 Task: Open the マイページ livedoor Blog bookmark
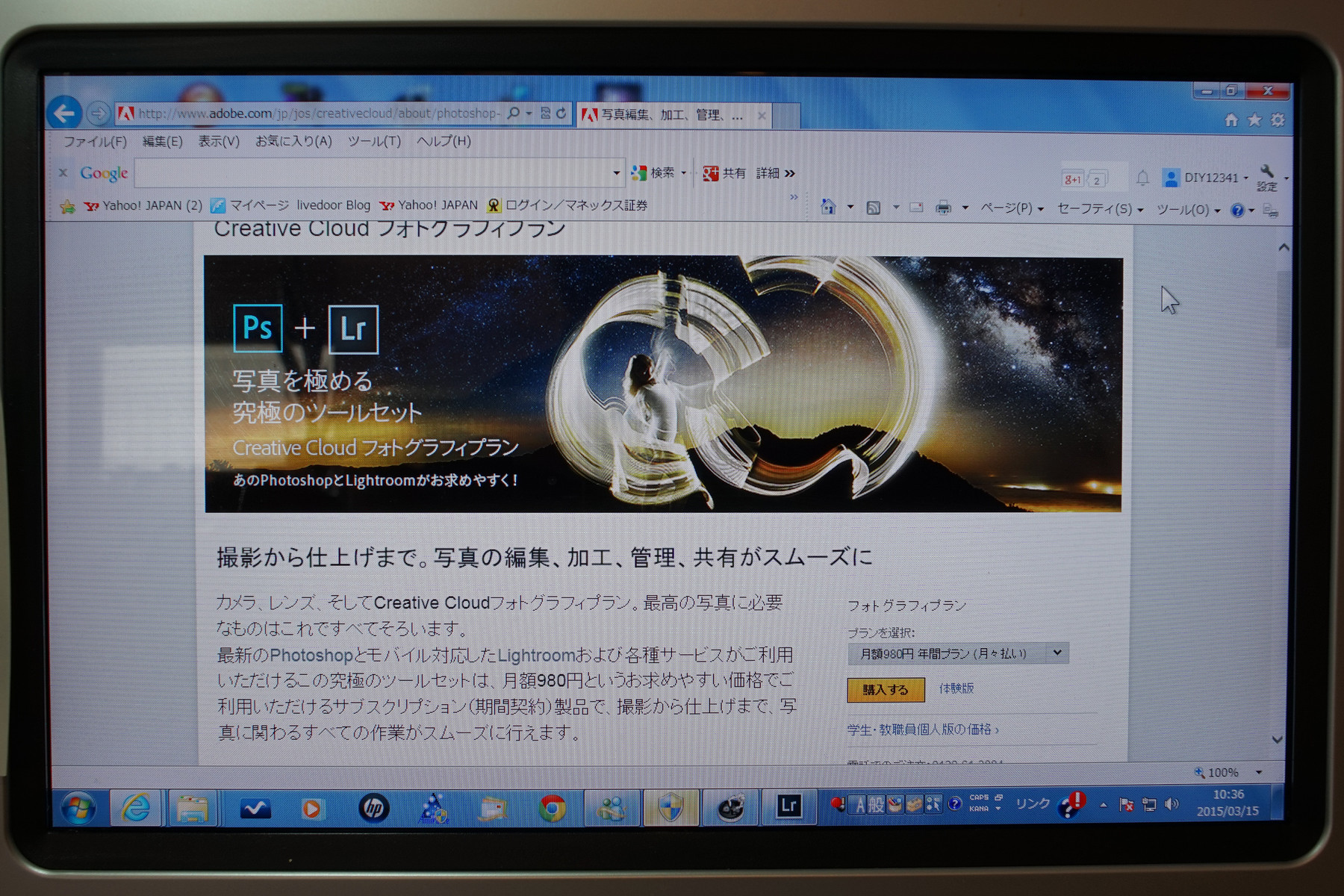click(290, 205)
